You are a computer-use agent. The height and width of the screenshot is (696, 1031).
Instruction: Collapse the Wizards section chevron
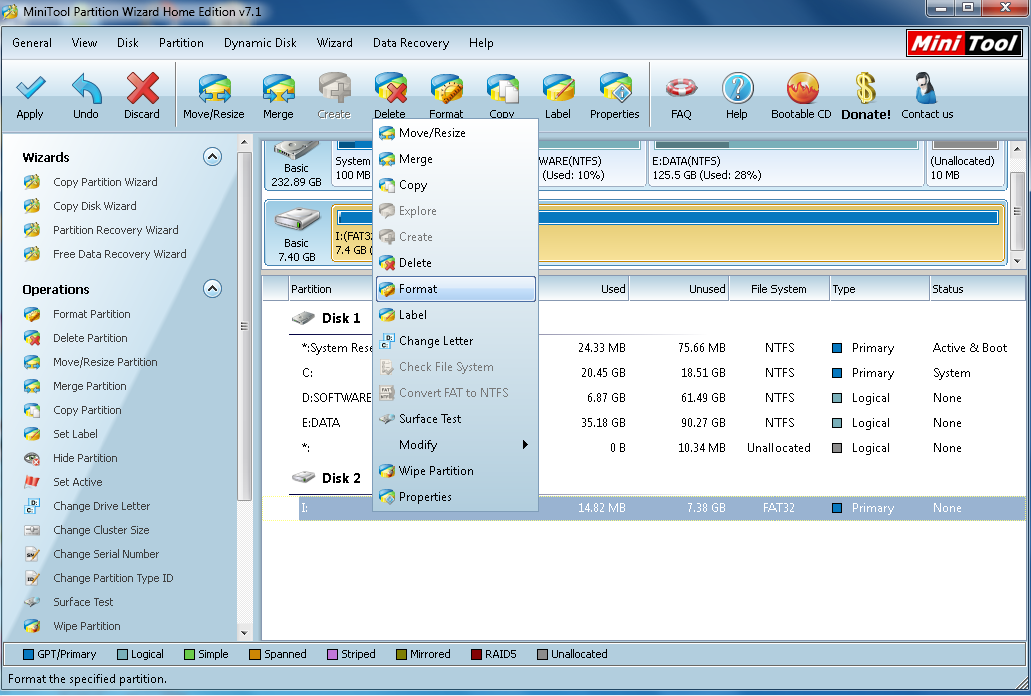click(x=212, y=156)
